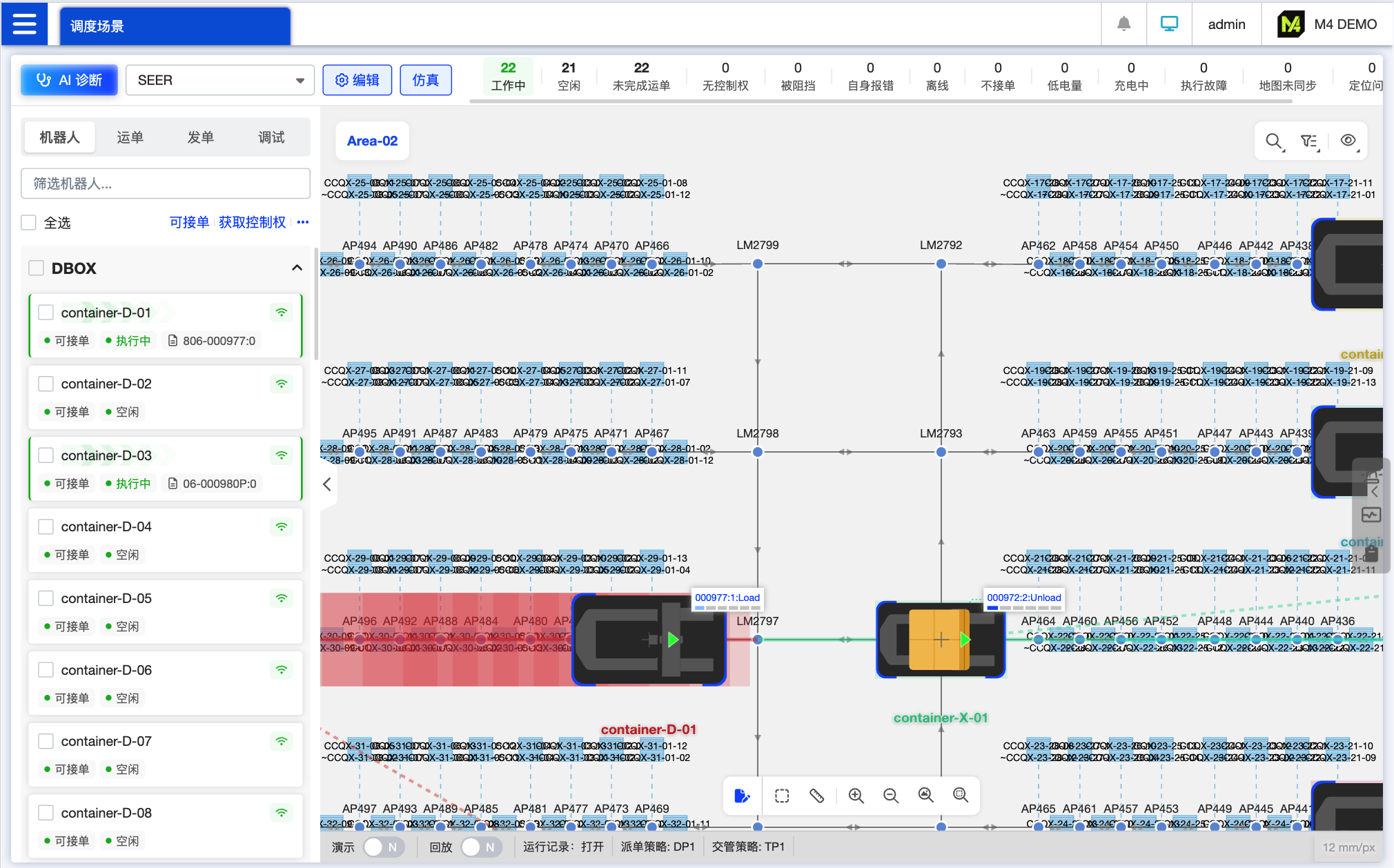
Task: Toggle the map visibility eye icon
Action: pos(1347,141)
